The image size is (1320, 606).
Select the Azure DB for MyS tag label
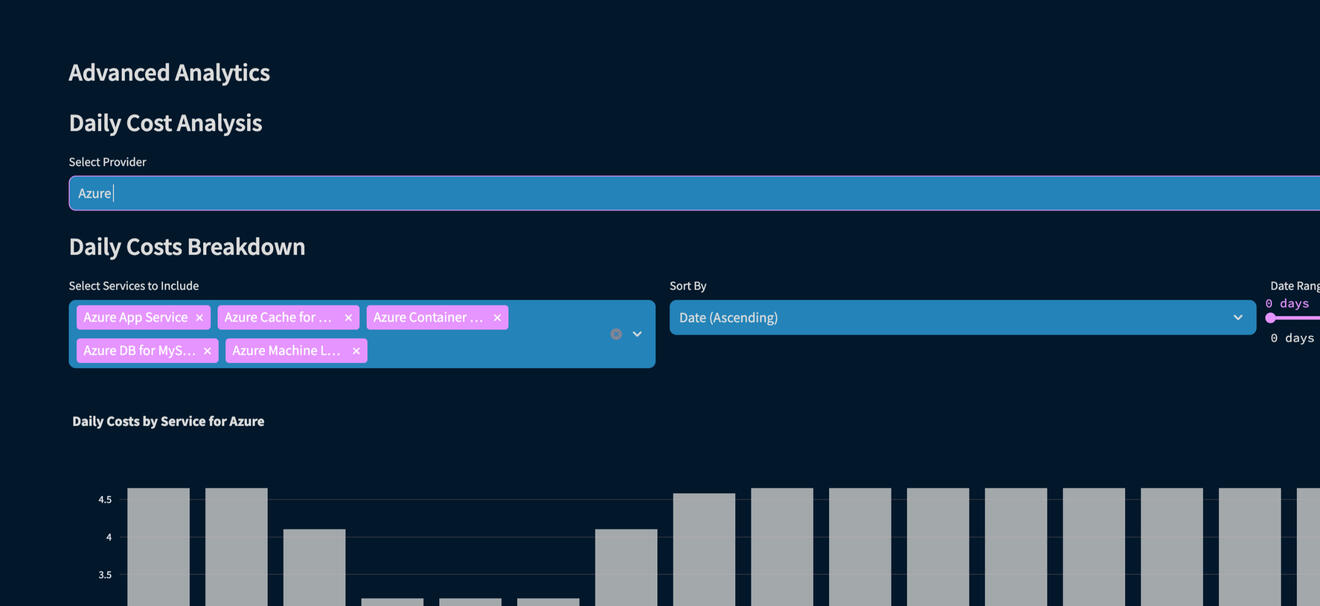[140, 351]
